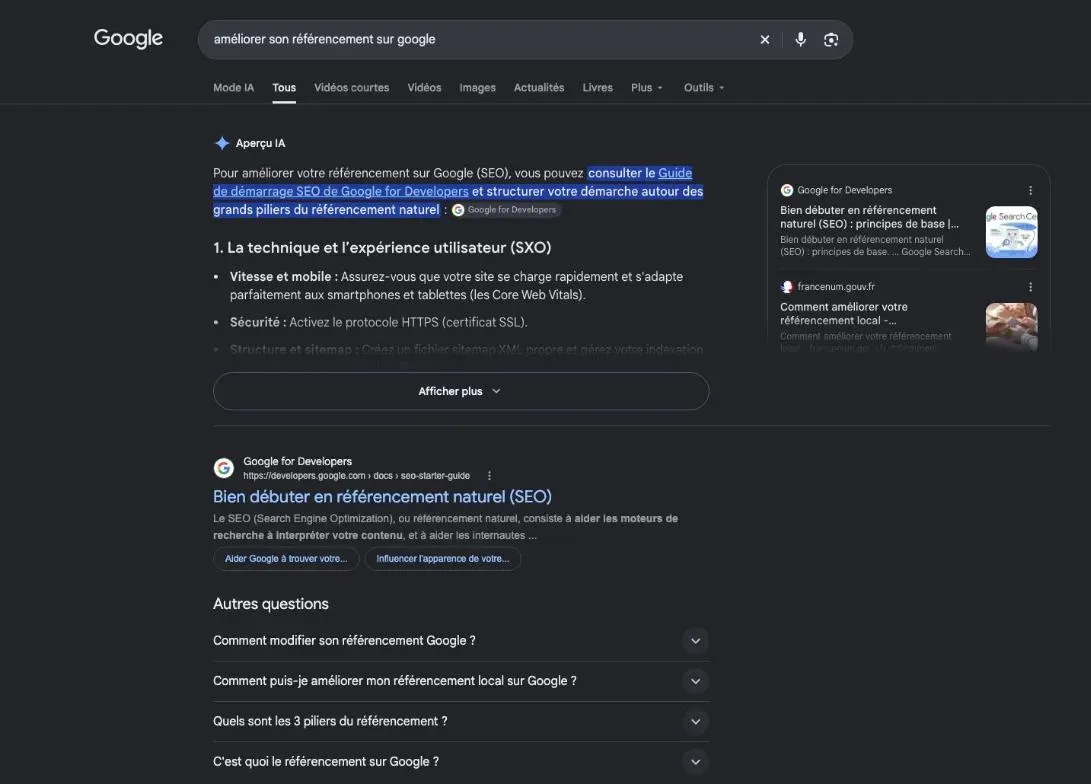This screenshot has width=1091, height=784.
Task: Open the Livres tab
Action: (598, 88)
